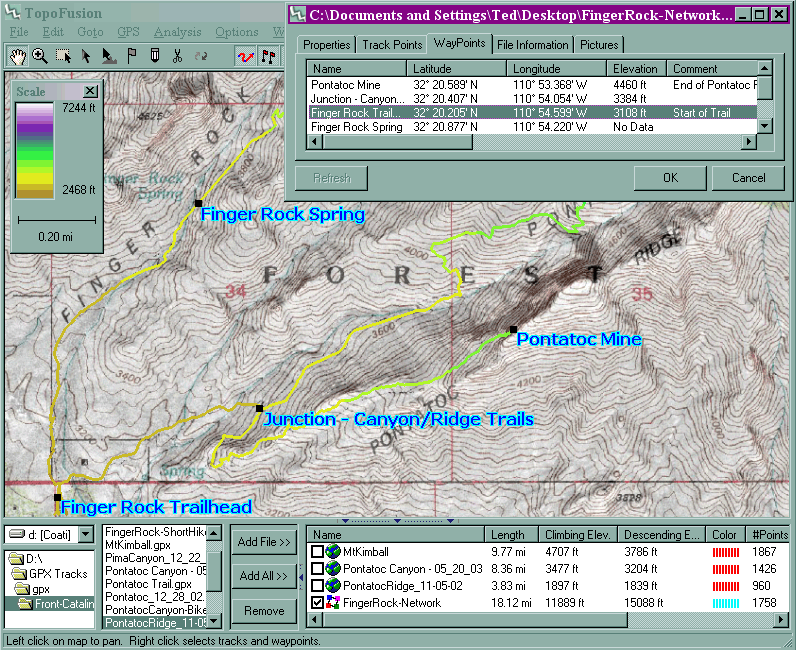Screen dimensions: 796x650
Task: Switch to the File Information tab
Action: click(x=533, y=45)
